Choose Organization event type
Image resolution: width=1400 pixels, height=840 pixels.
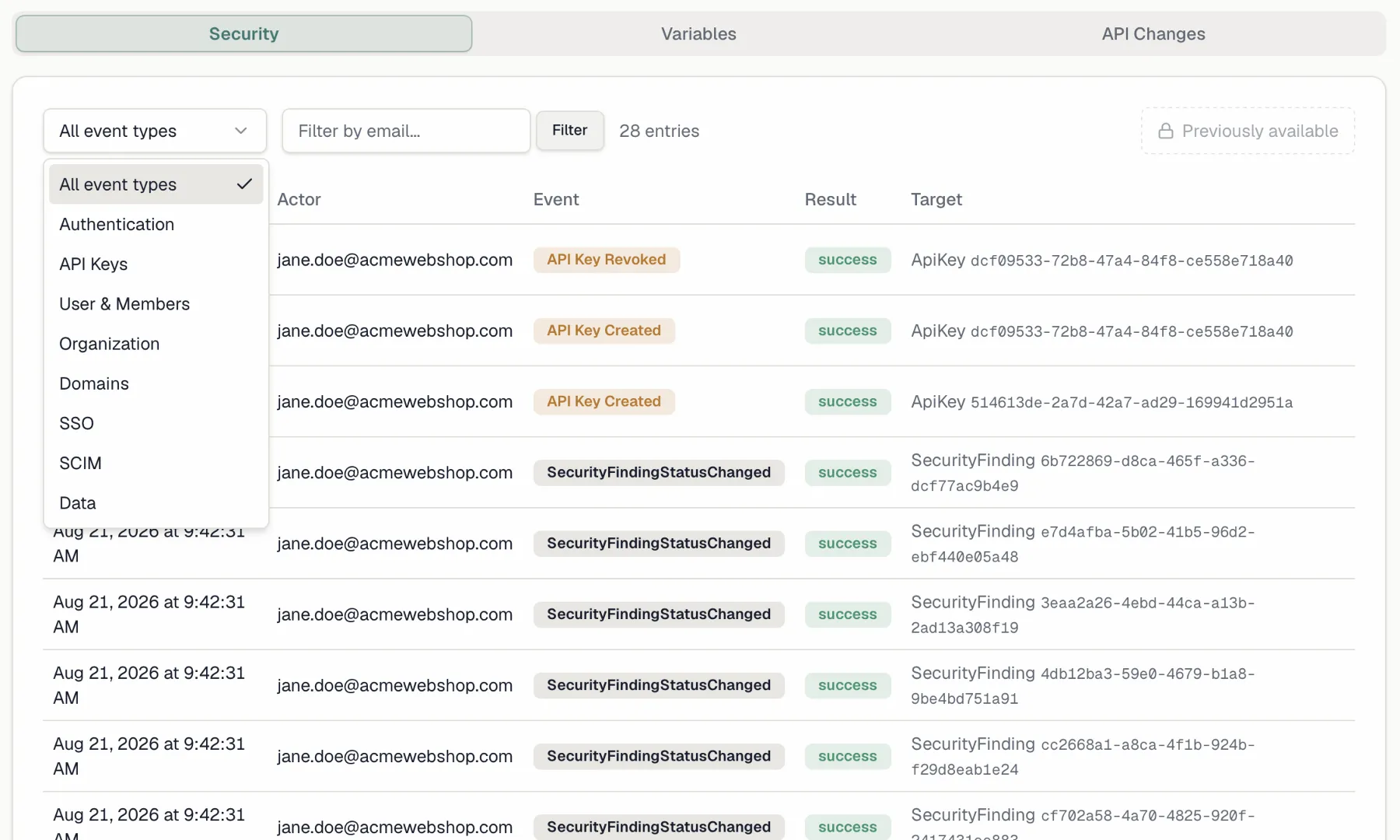pyautogui.click(x=156, y=343)
